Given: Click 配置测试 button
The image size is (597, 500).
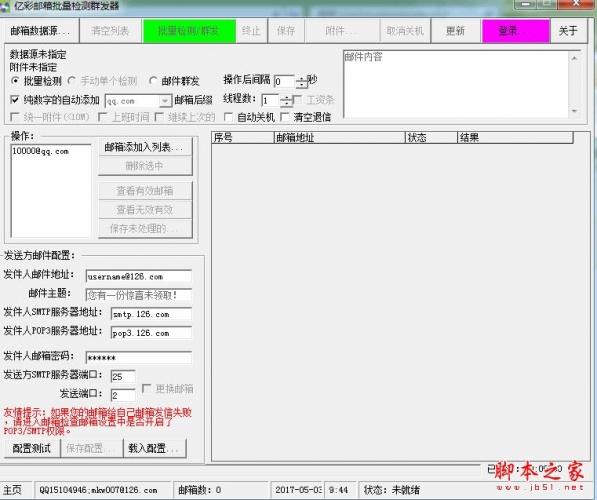Looking at the screenshot, I should coord(32,448).
